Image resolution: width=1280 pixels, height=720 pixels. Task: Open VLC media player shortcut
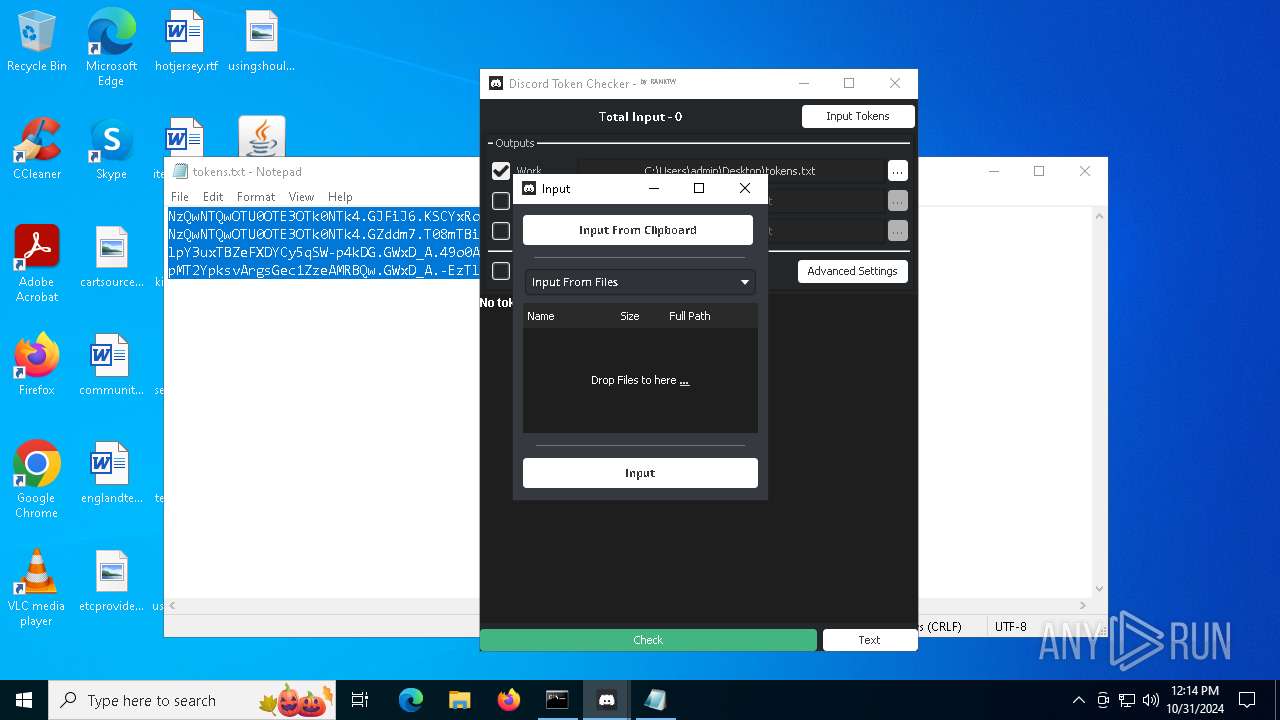[37, 588]
